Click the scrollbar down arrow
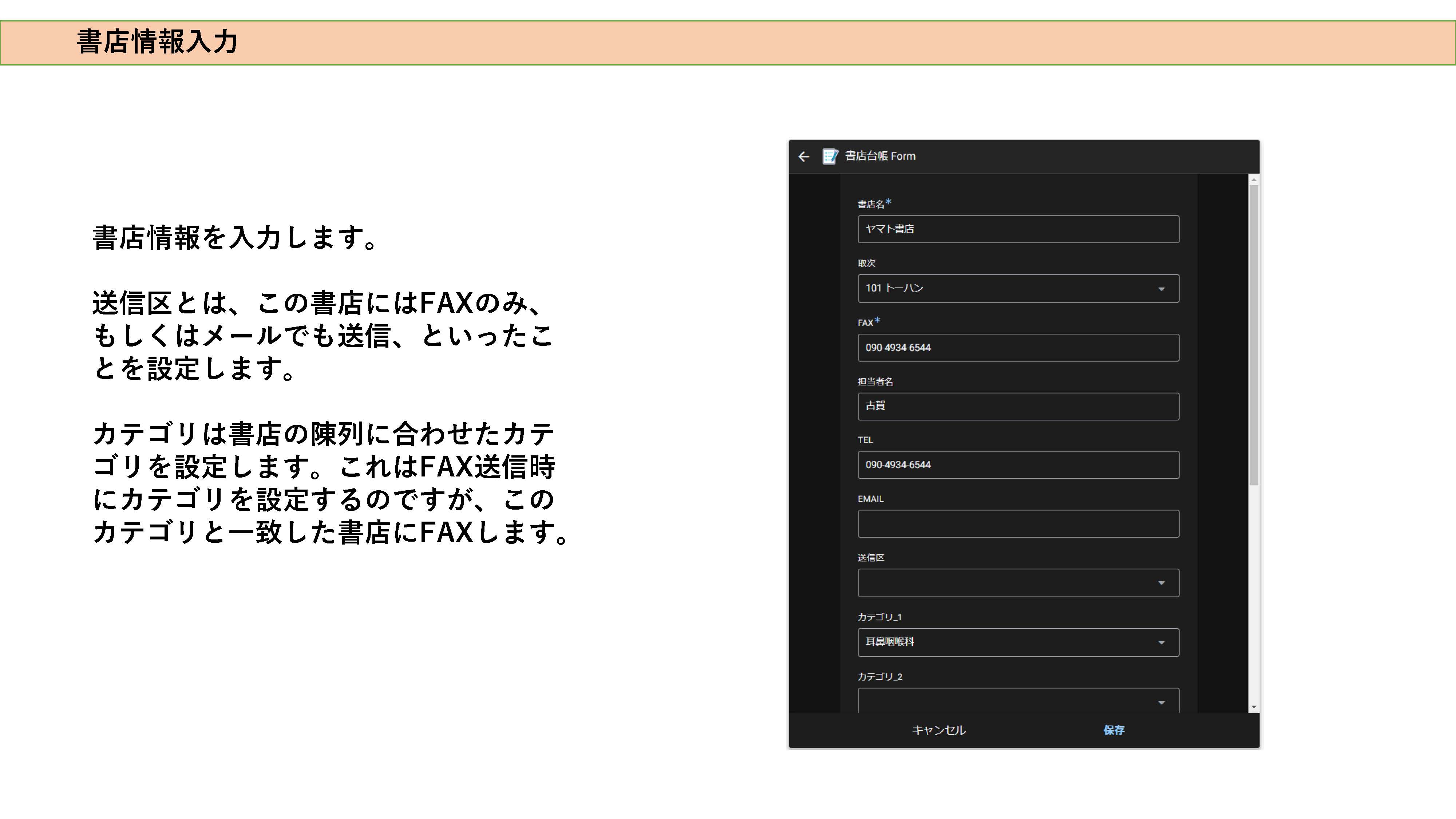Screen dimensions: 1456x819 coord(1254,707)
